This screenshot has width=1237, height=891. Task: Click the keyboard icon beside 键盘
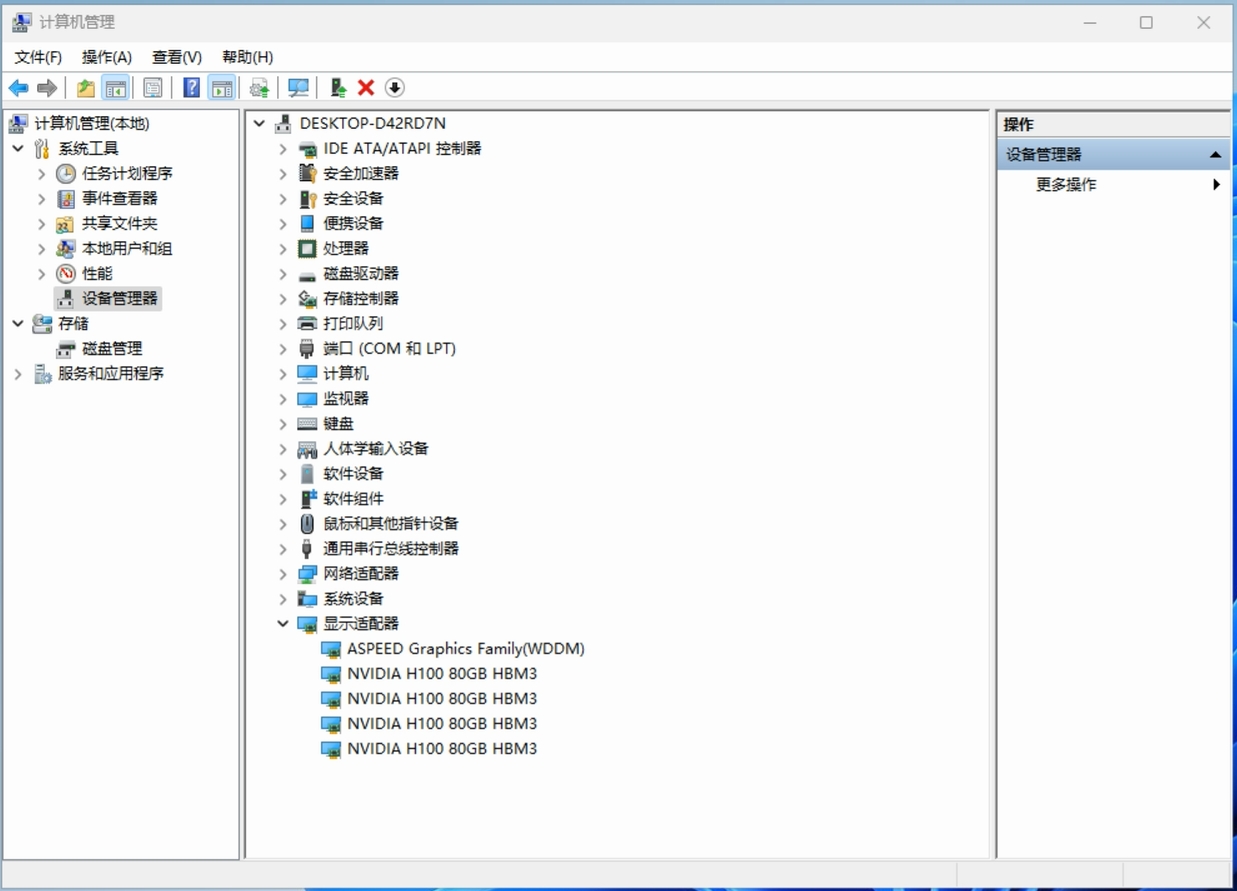307,423
